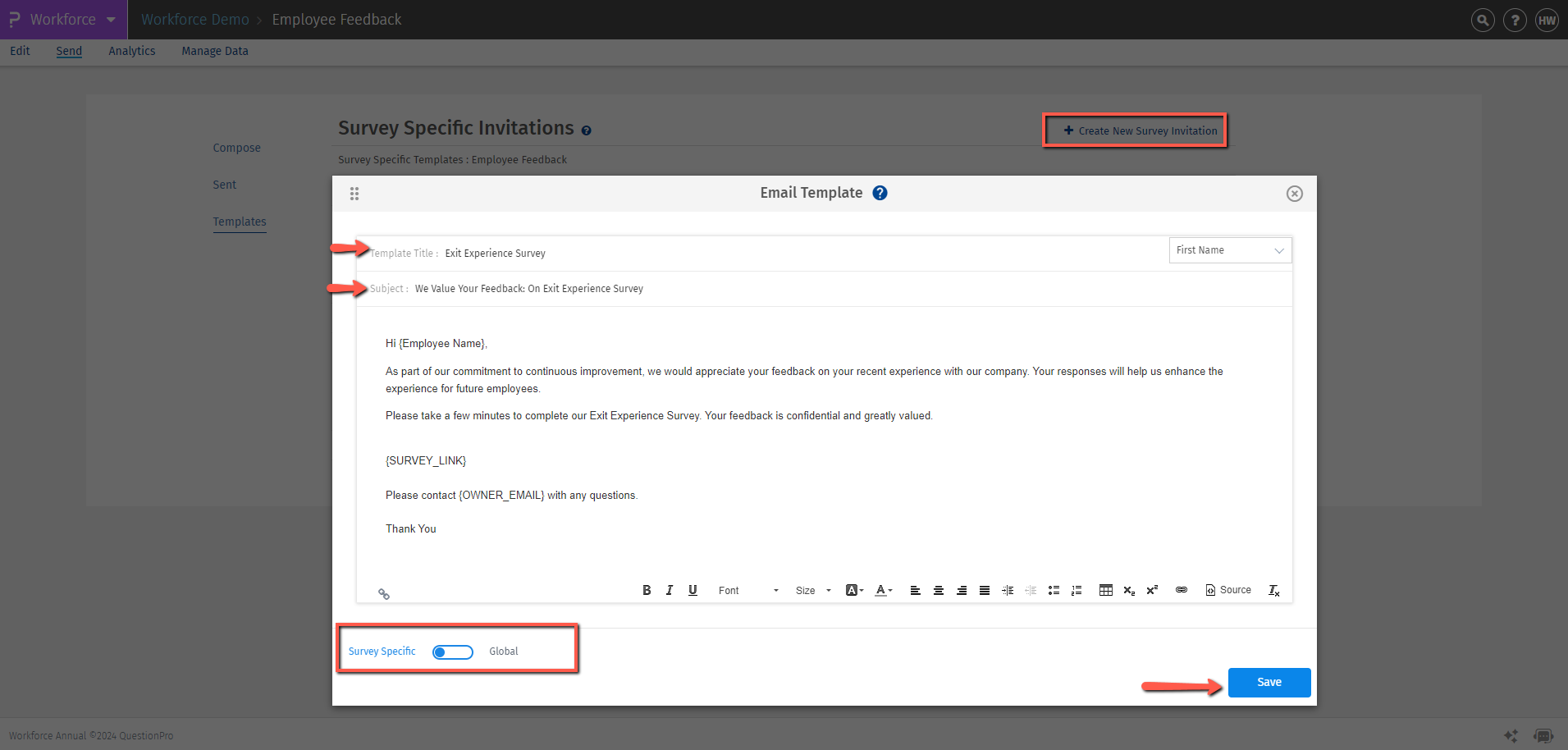This screenshot has height=750, width=1568.
Task: Remove formatting with the clear formatting icon
Action: 1274,591
